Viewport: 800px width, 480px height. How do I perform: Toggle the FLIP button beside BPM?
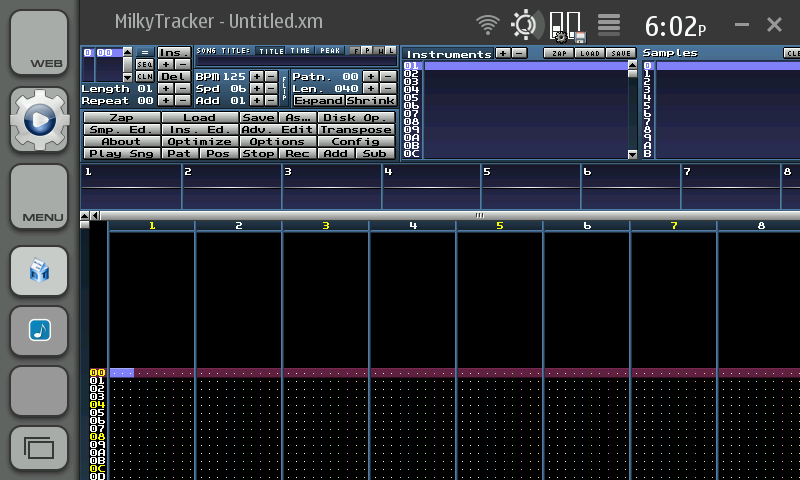pyautogui.click(x=285, y=88)
